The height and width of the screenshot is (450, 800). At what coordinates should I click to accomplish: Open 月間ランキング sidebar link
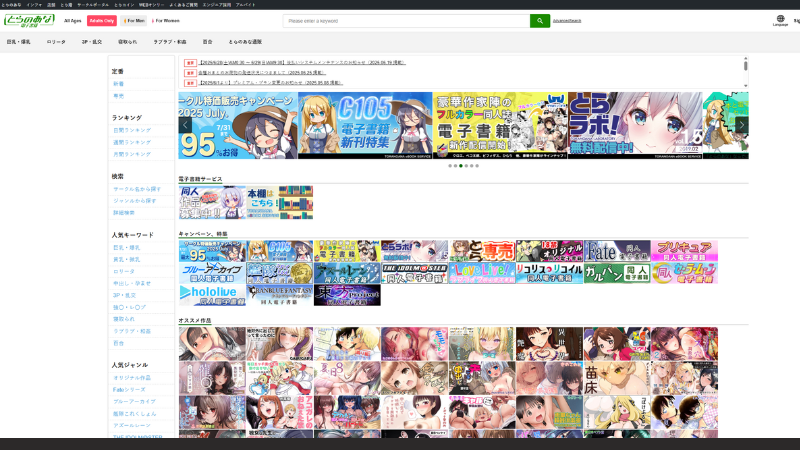tap(132, 154)
